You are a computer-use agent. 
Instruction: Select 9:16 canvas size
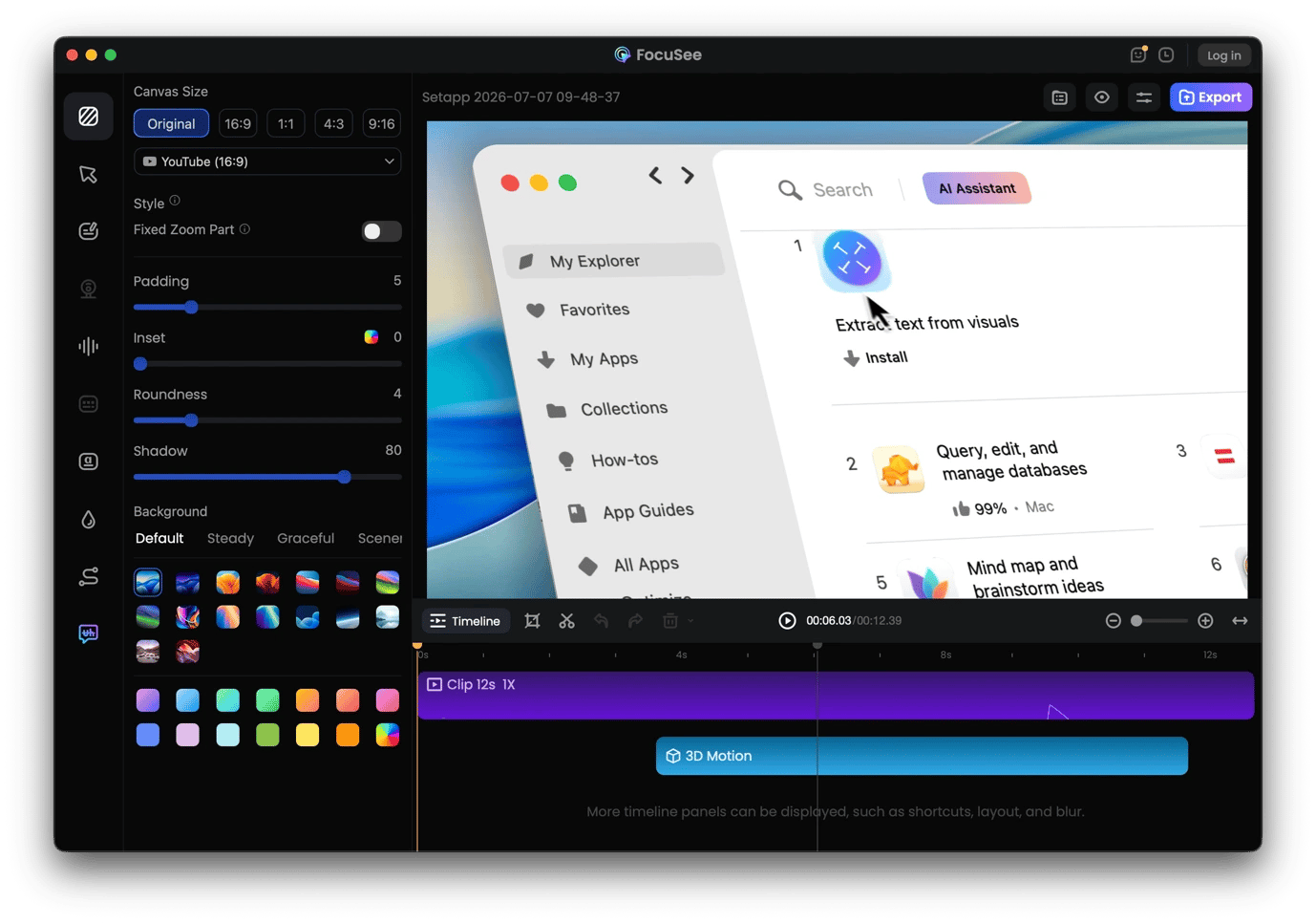382,124
